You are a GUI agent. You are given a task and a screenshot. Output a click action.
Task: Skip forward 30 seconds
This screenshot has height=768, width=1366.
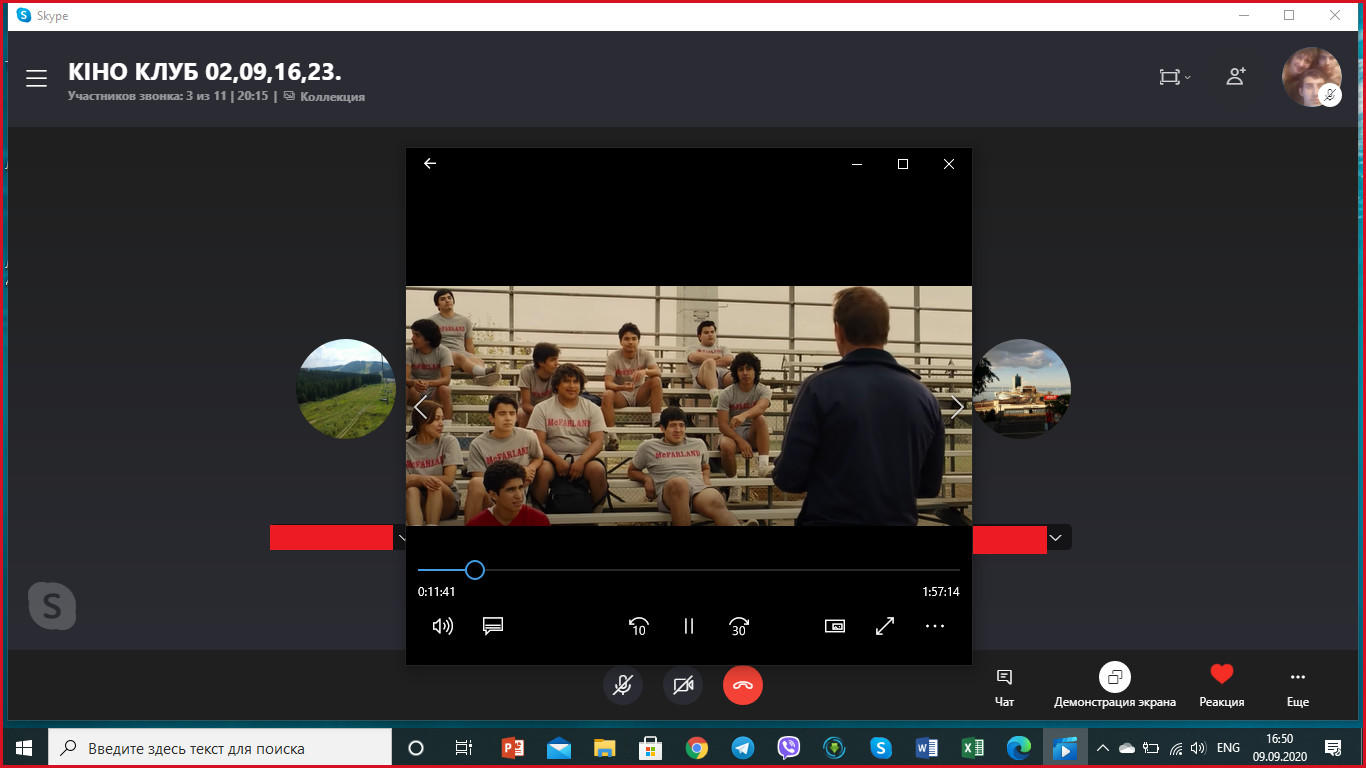[x=739, y=626]
